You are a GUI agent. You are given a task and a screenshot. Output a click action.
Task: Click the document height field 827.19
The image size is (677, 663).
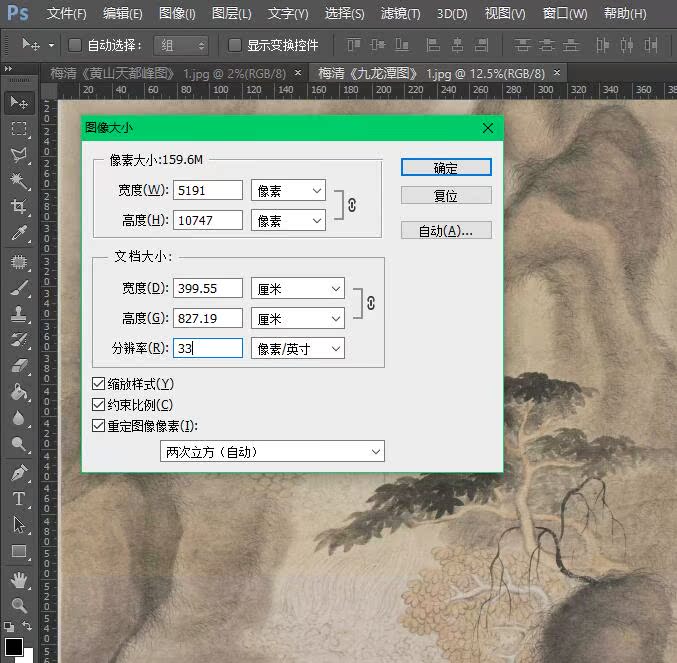(208, 319)
